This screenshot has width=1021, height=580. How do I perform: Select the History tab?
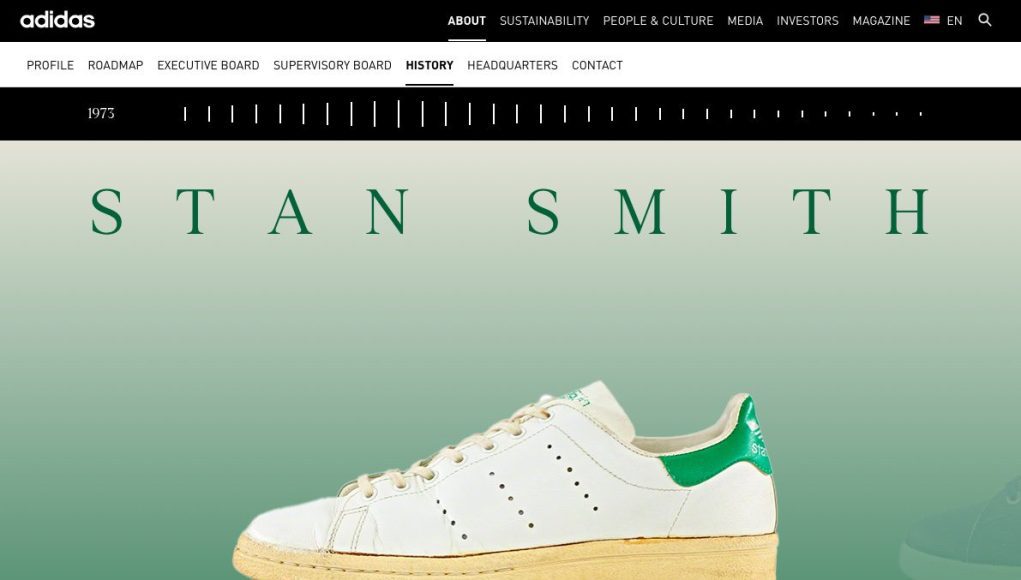[x=429, y=65]
